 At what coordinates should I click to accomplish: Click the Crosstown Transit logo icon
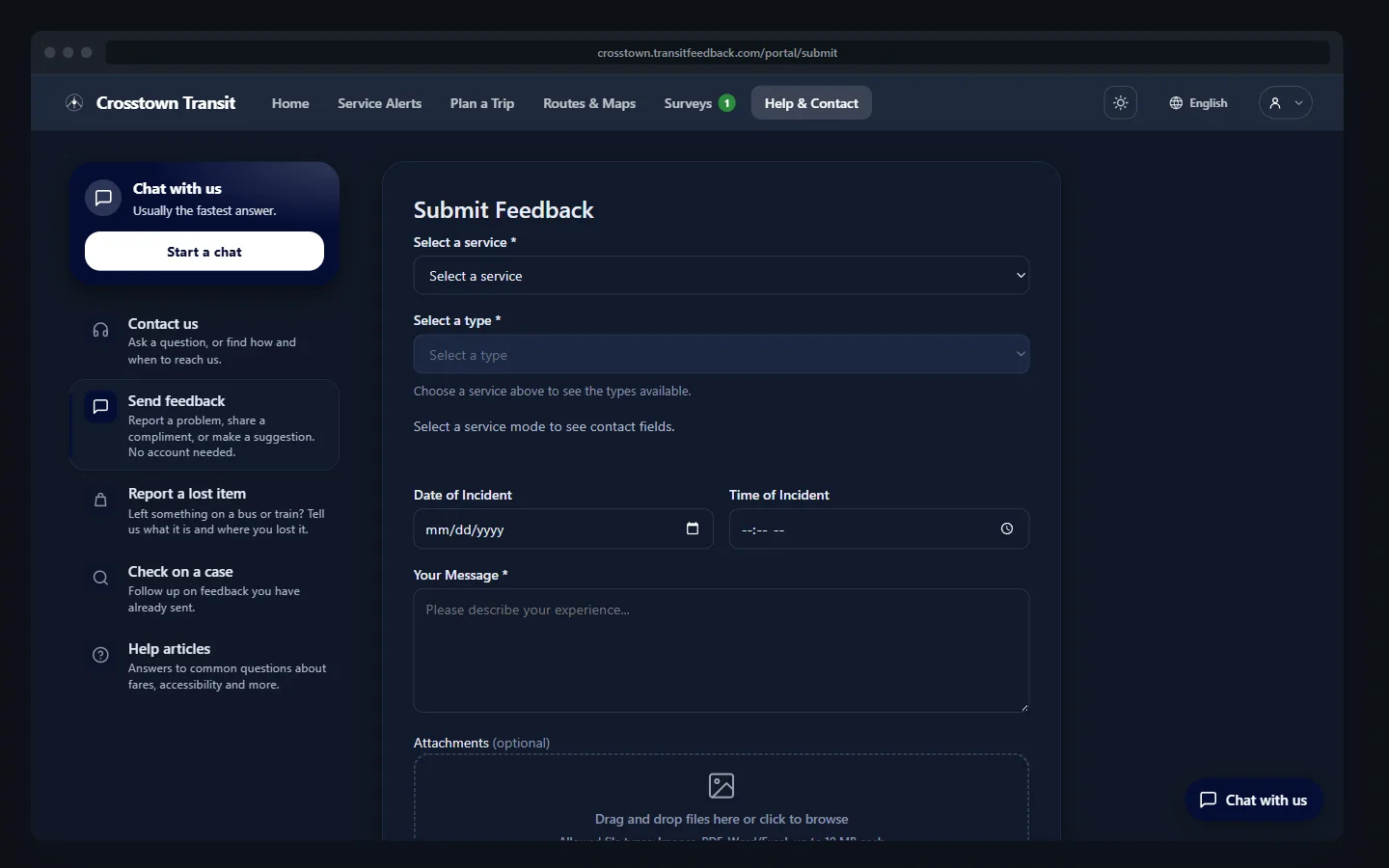(74, 103)
